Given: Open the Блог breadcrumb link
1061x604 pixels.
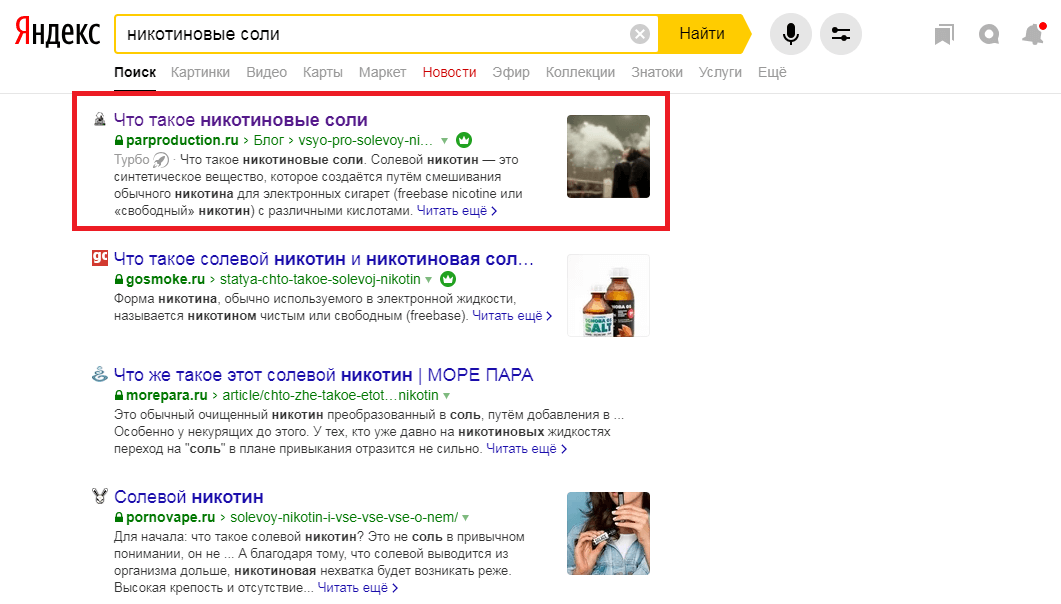Looking at the screenshot, I should click(x=269, y=140).
